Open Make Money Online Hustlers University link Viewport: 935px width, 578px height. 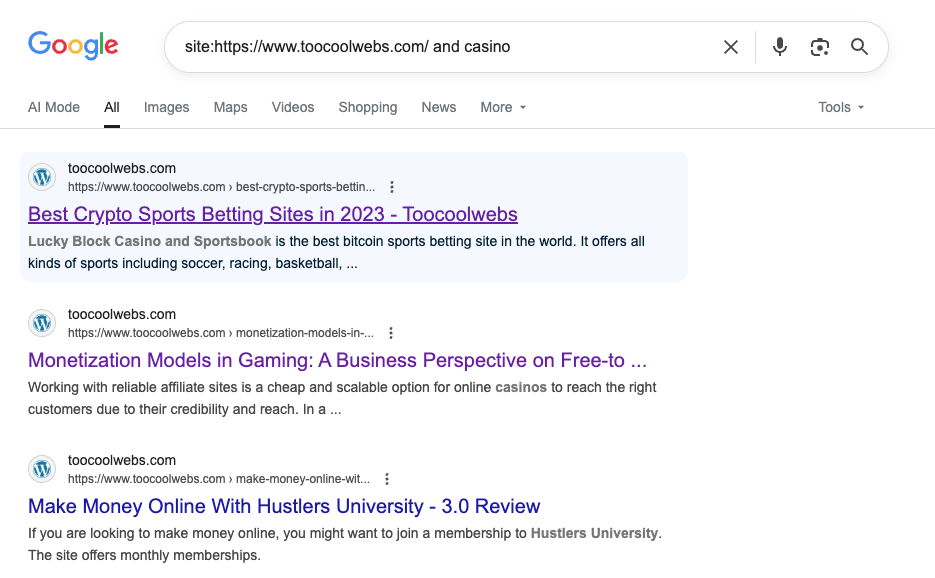[284, 506]
